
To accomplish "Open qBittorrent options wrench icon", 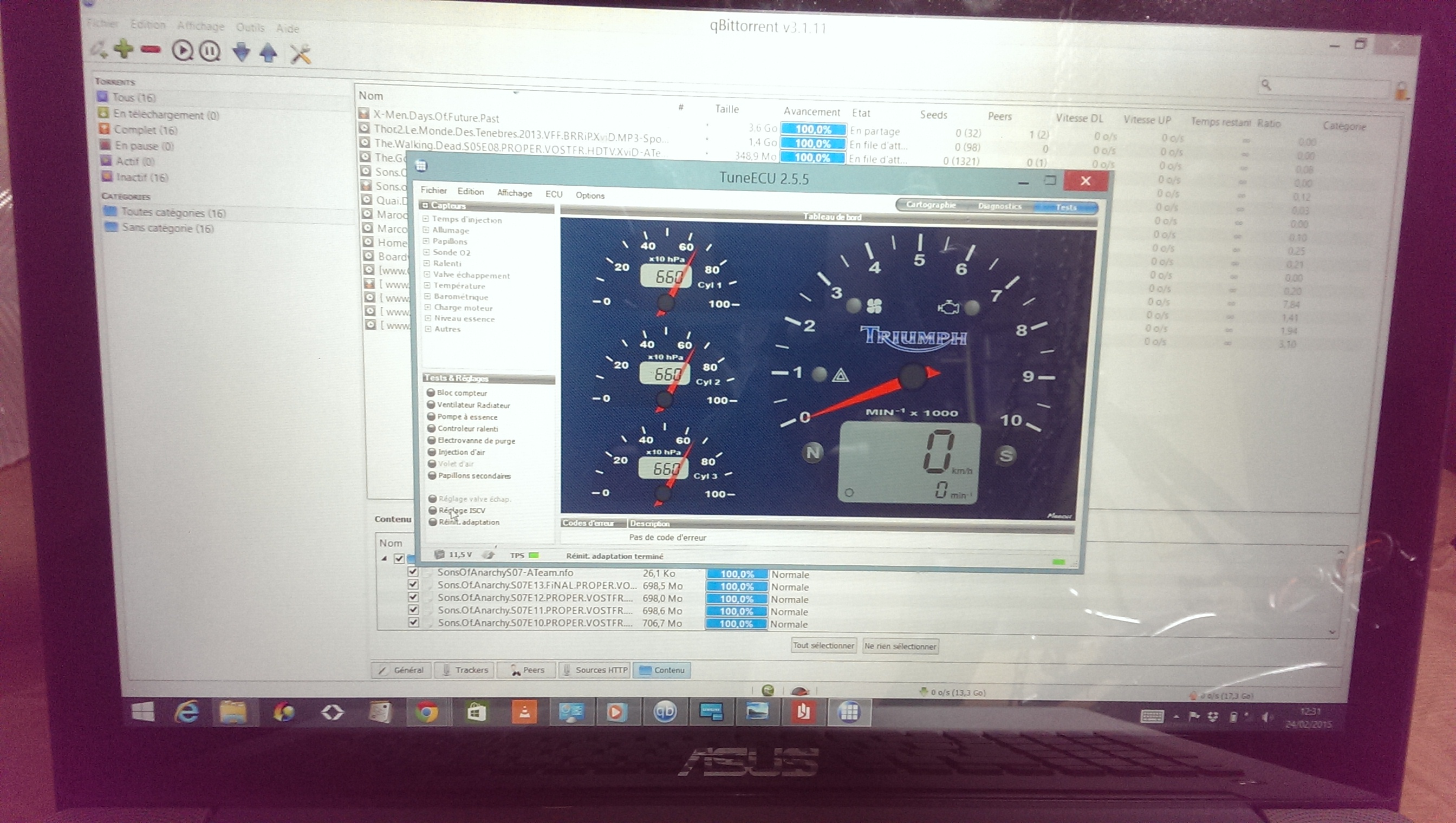I will (300, 54).
